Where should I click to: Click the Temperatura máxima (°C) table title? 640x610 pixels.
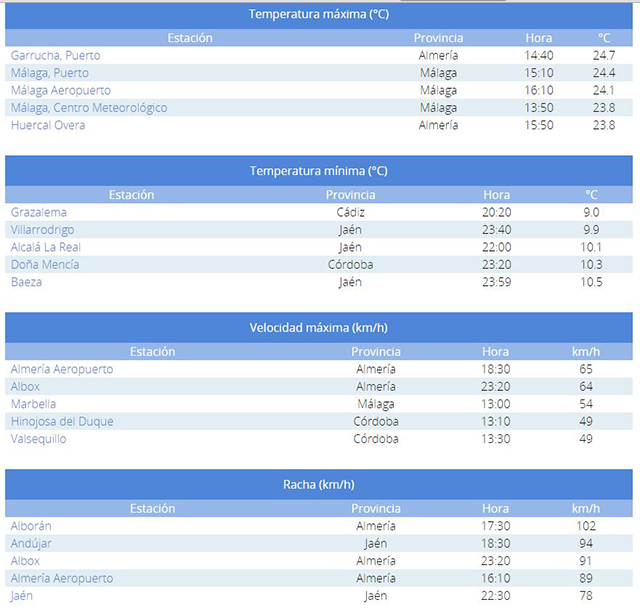point(319,14)
